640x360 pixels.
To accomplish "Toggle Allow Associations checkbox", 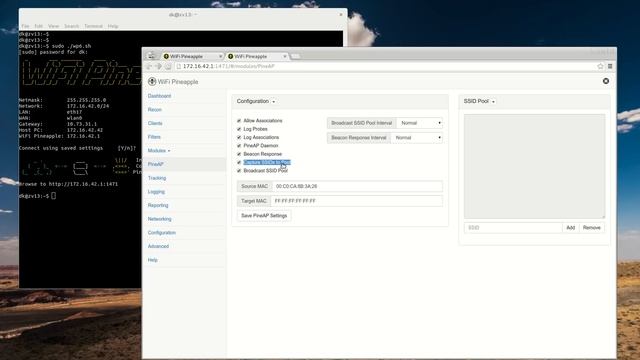I will tap(239, 121).
